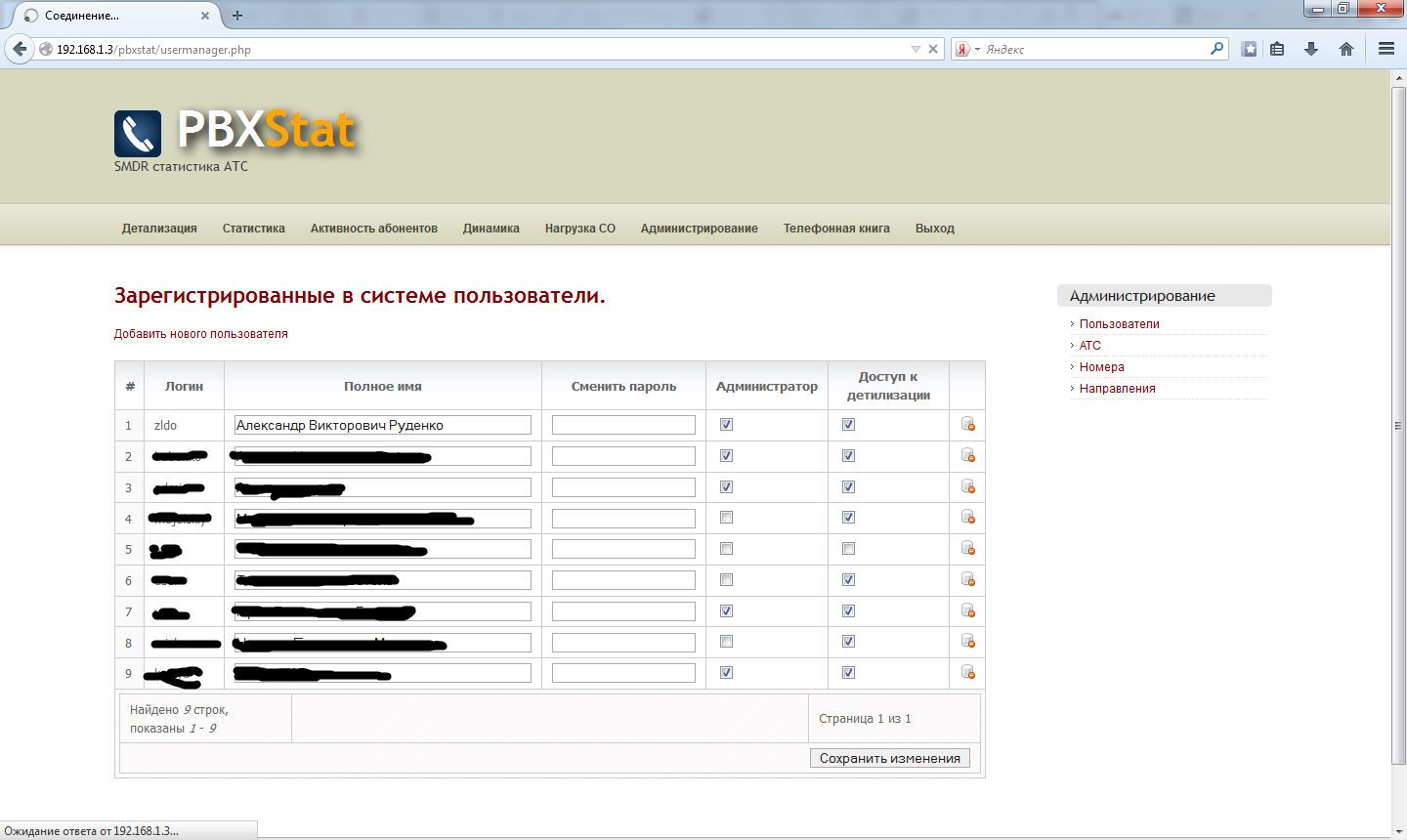Image resolution: width=1407 pixels, height=840 pixels.
Task: Click delete icon in row 5
Action: (967, 548)
